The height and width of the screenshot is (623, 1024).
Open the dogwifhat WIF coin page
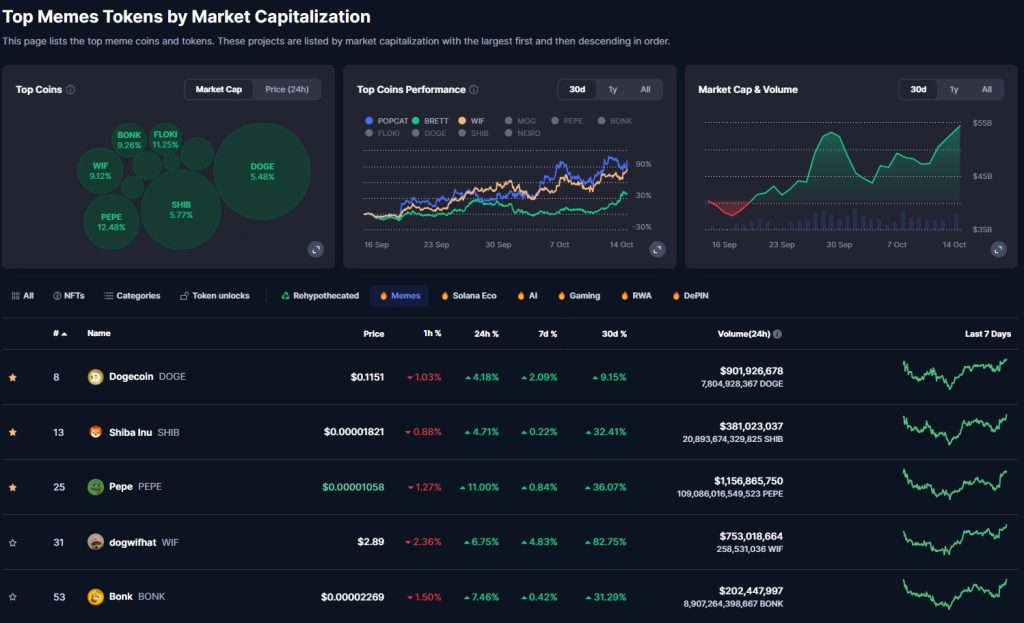(143, 542)
